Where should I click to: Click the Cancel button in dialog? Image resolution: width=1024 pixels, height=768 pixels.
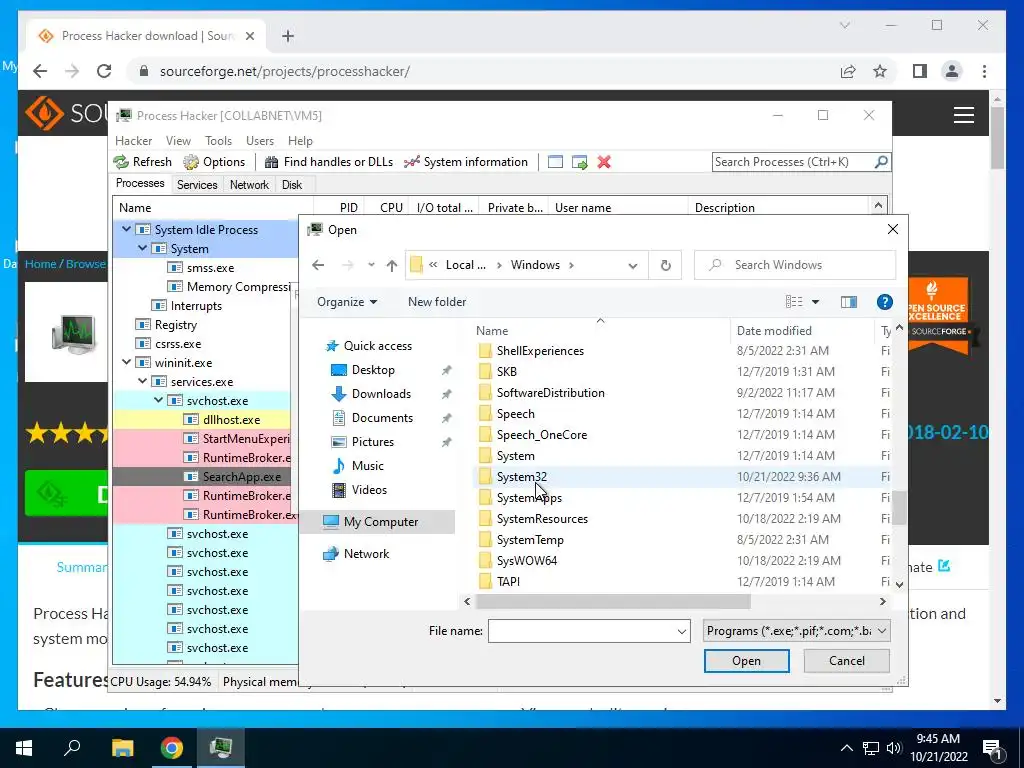point(846,661)
